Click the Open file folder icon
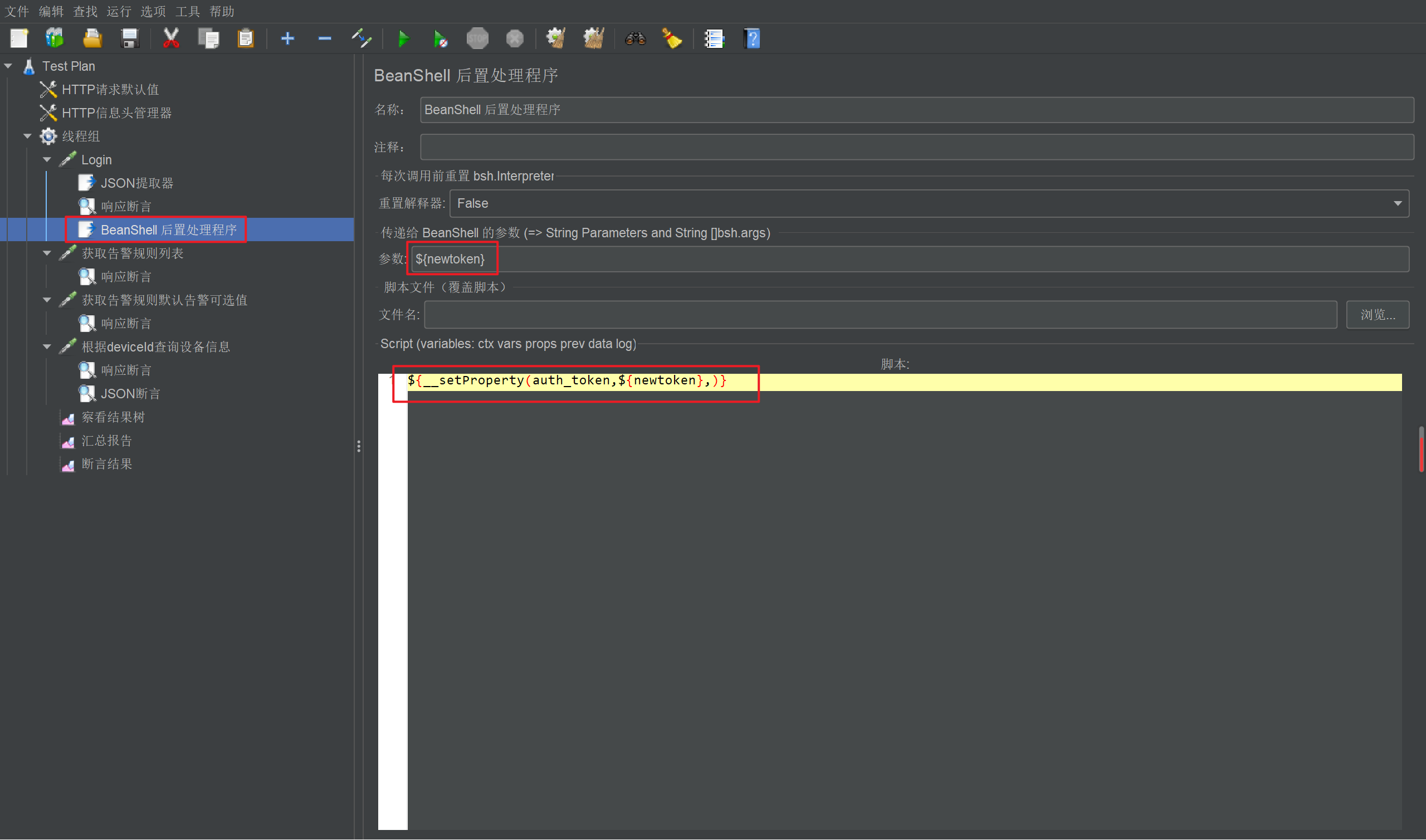Screen dimensions: 1426x840 pyautogui.click(x=92, y=38)
